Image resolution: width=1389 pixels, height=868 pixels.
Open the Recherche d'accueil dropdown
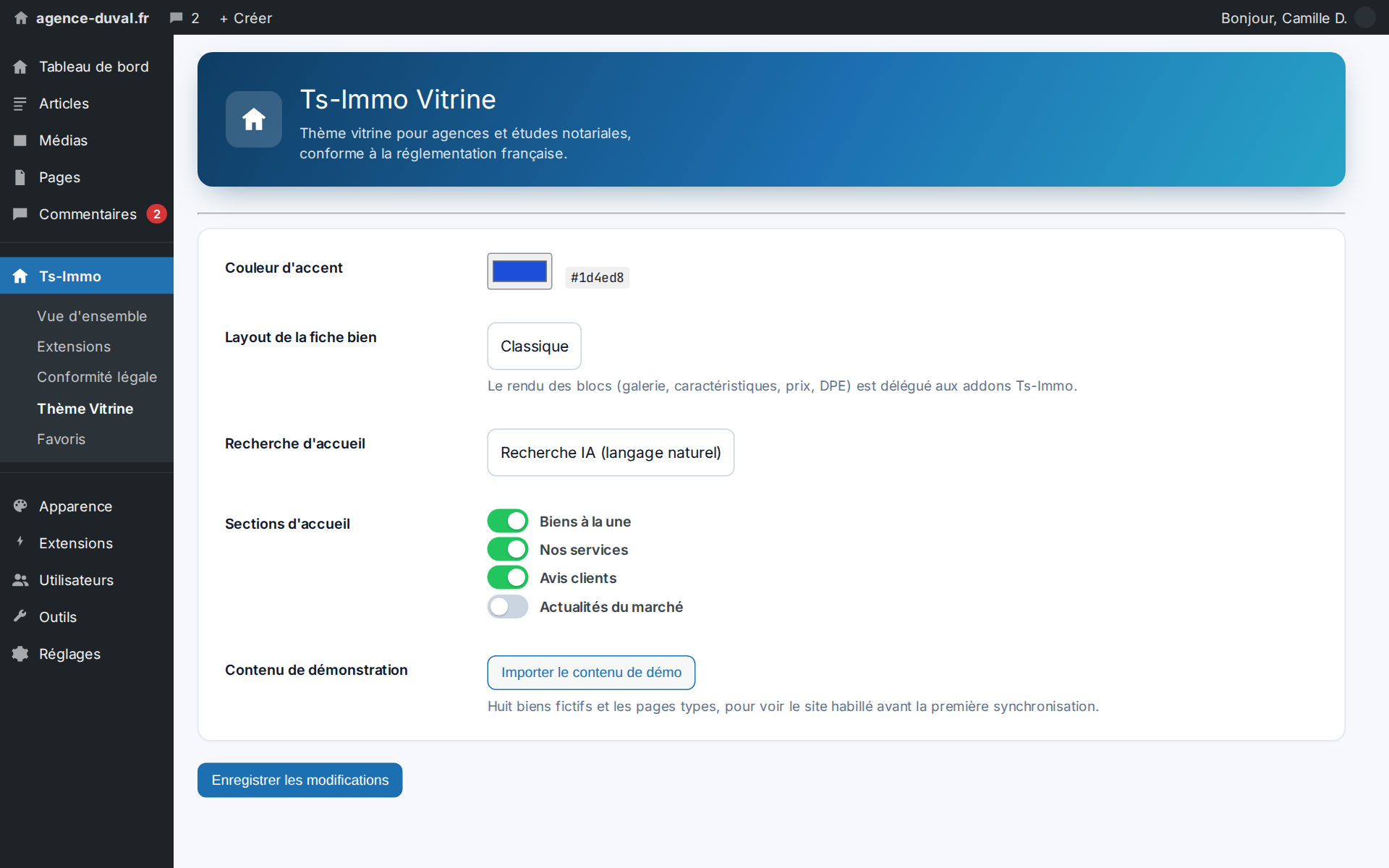(611, 453)
